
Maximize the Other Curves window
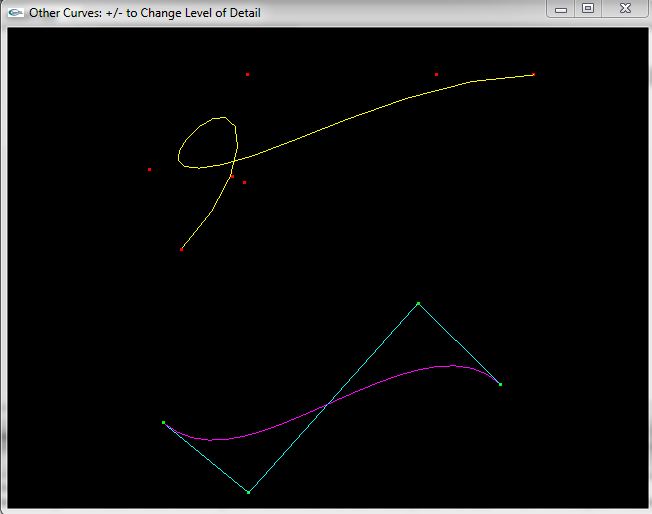[588, 9]
